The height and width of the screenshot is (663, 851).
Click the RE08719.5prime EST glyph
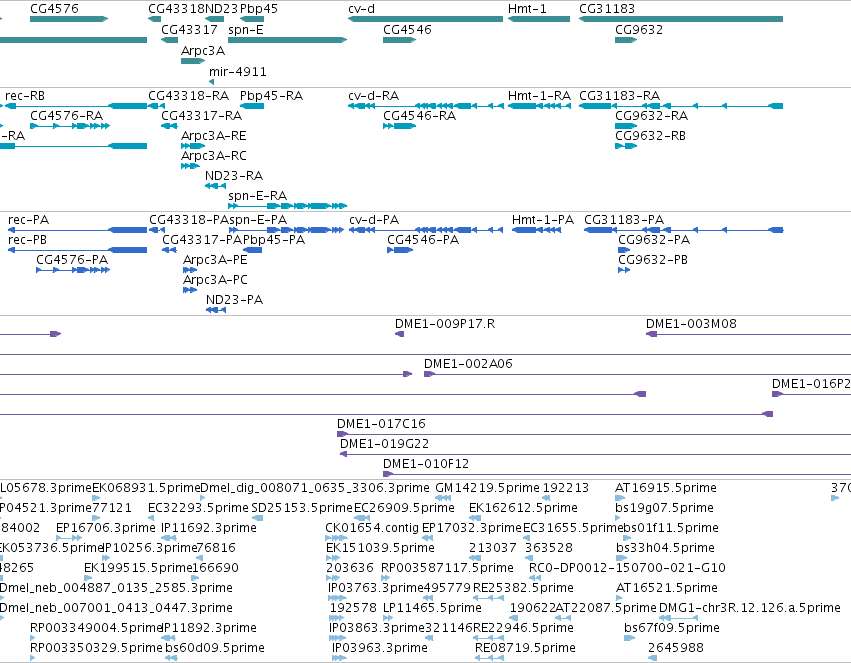(490, 658)
